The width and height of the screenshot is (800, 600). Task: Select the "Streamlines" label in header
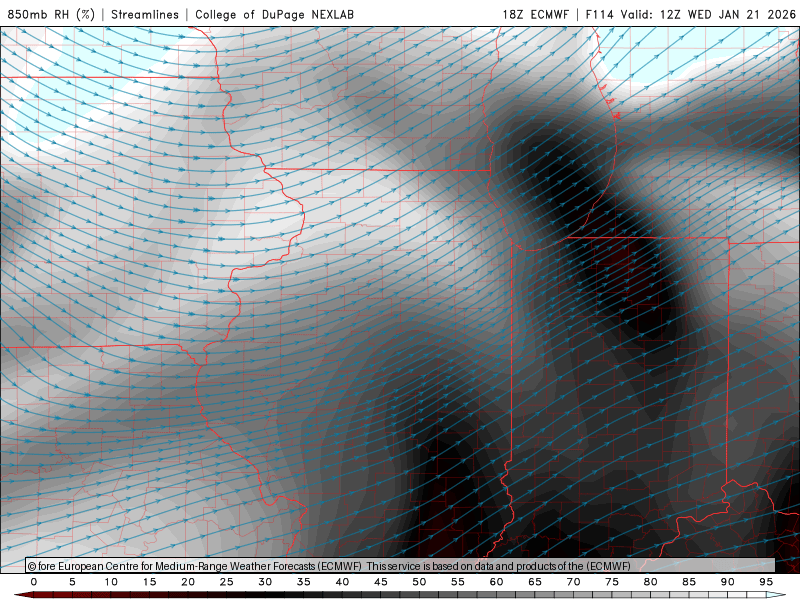click(x=145, y=14)
